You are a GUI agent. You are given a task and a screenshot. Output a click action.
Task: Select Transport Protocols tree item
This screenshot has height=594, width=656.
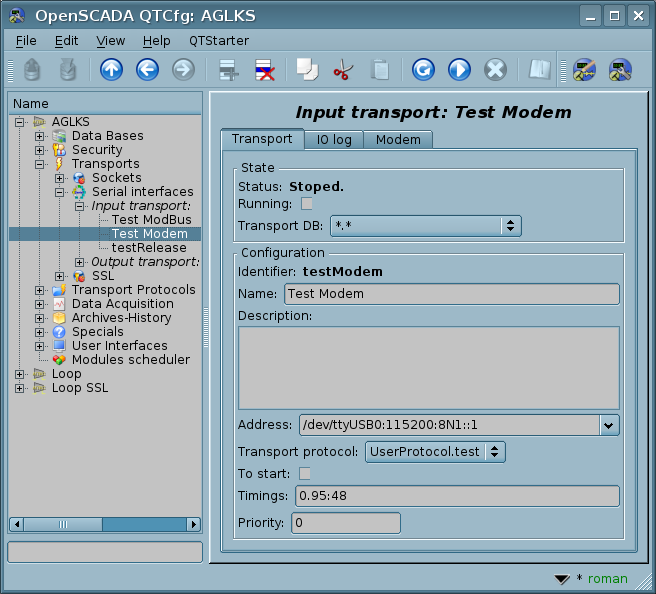pyautogui.click(x=133, y=290)
